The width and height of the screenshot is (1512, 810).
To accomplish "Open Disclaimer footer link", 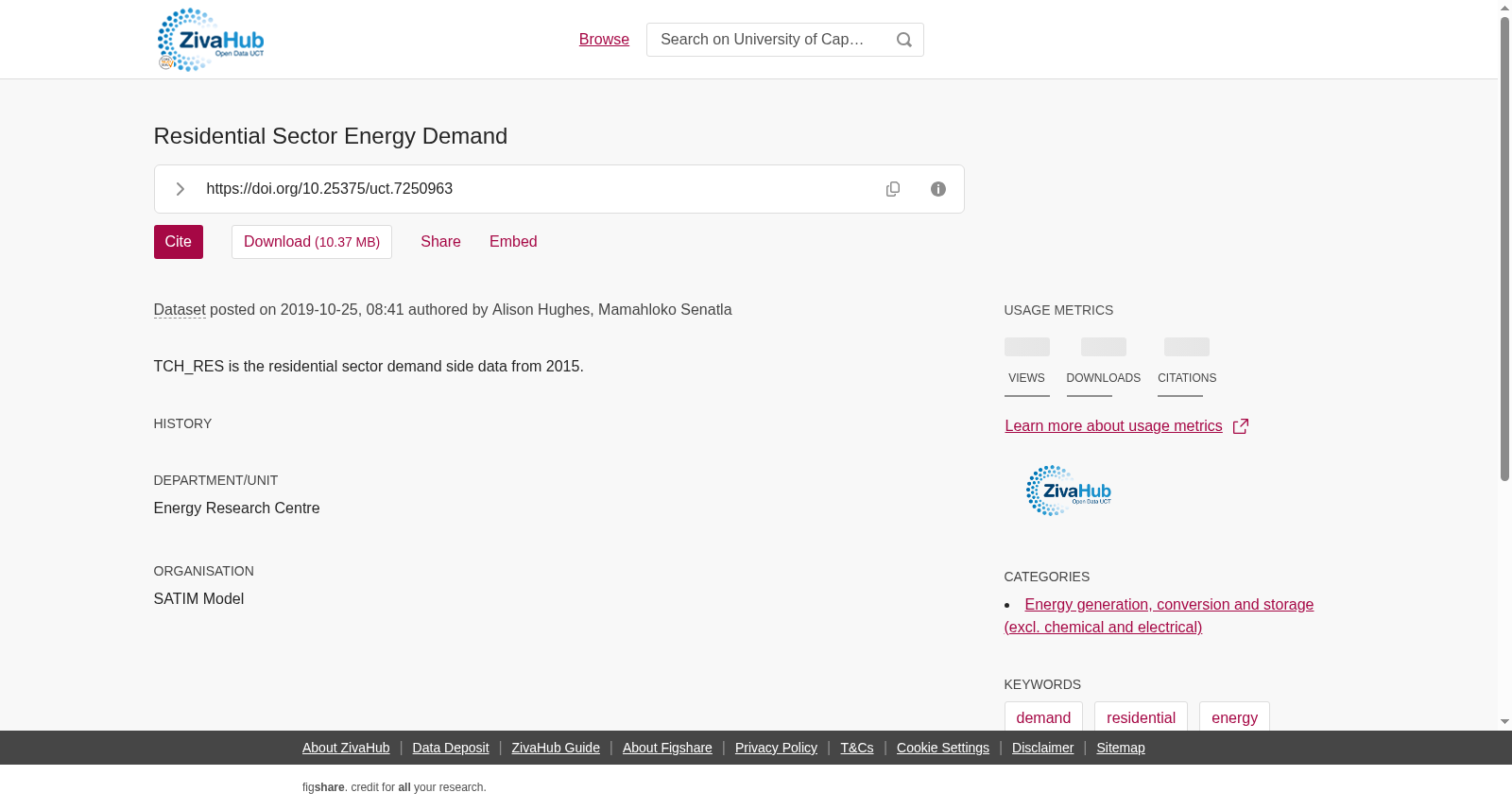I will (x=1042, y=748).
